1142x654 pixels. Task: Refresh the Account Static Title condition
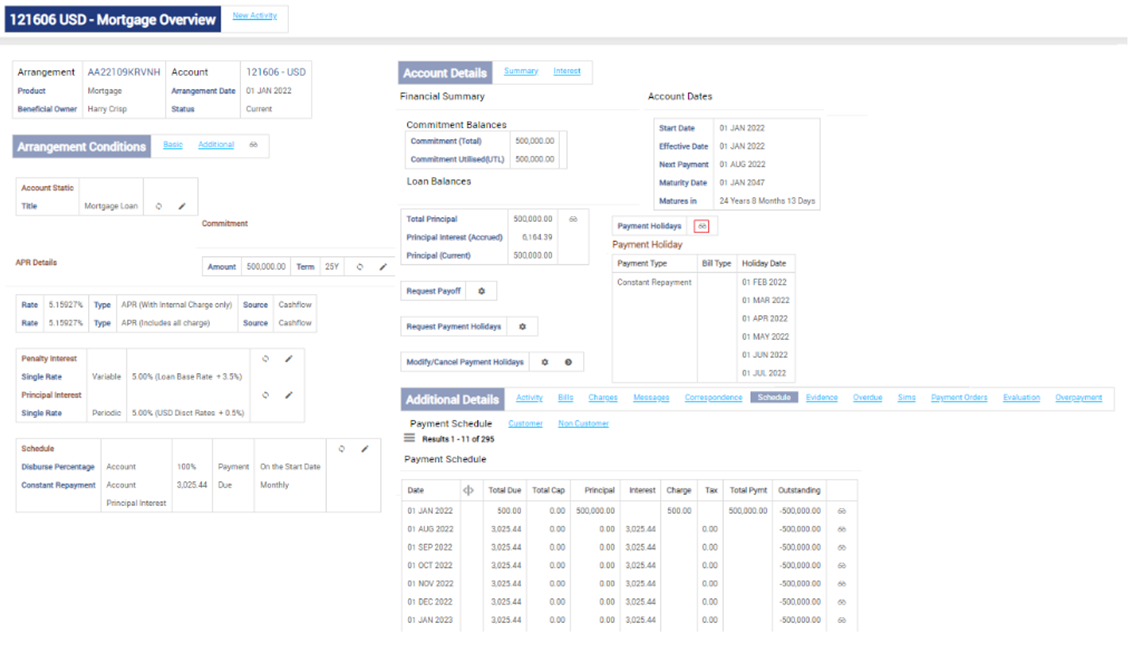pos(159,206)
